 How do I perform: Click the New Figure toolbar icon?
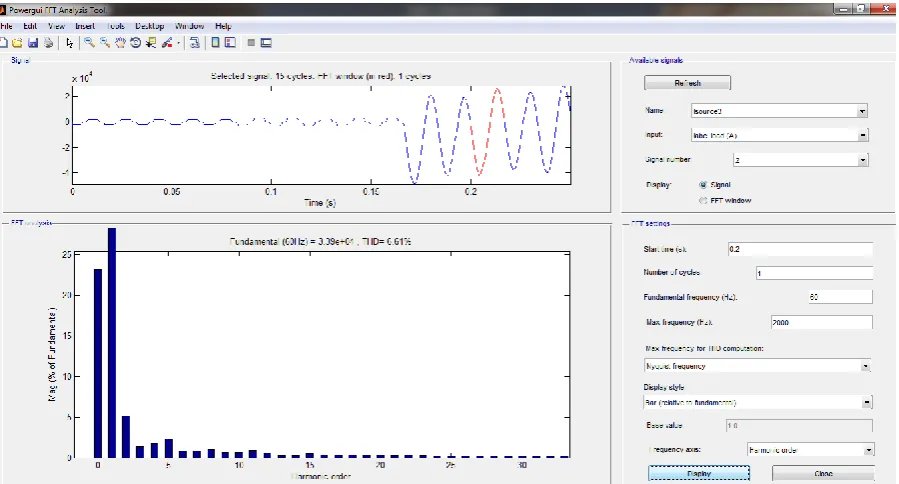[x=3, y=43]
